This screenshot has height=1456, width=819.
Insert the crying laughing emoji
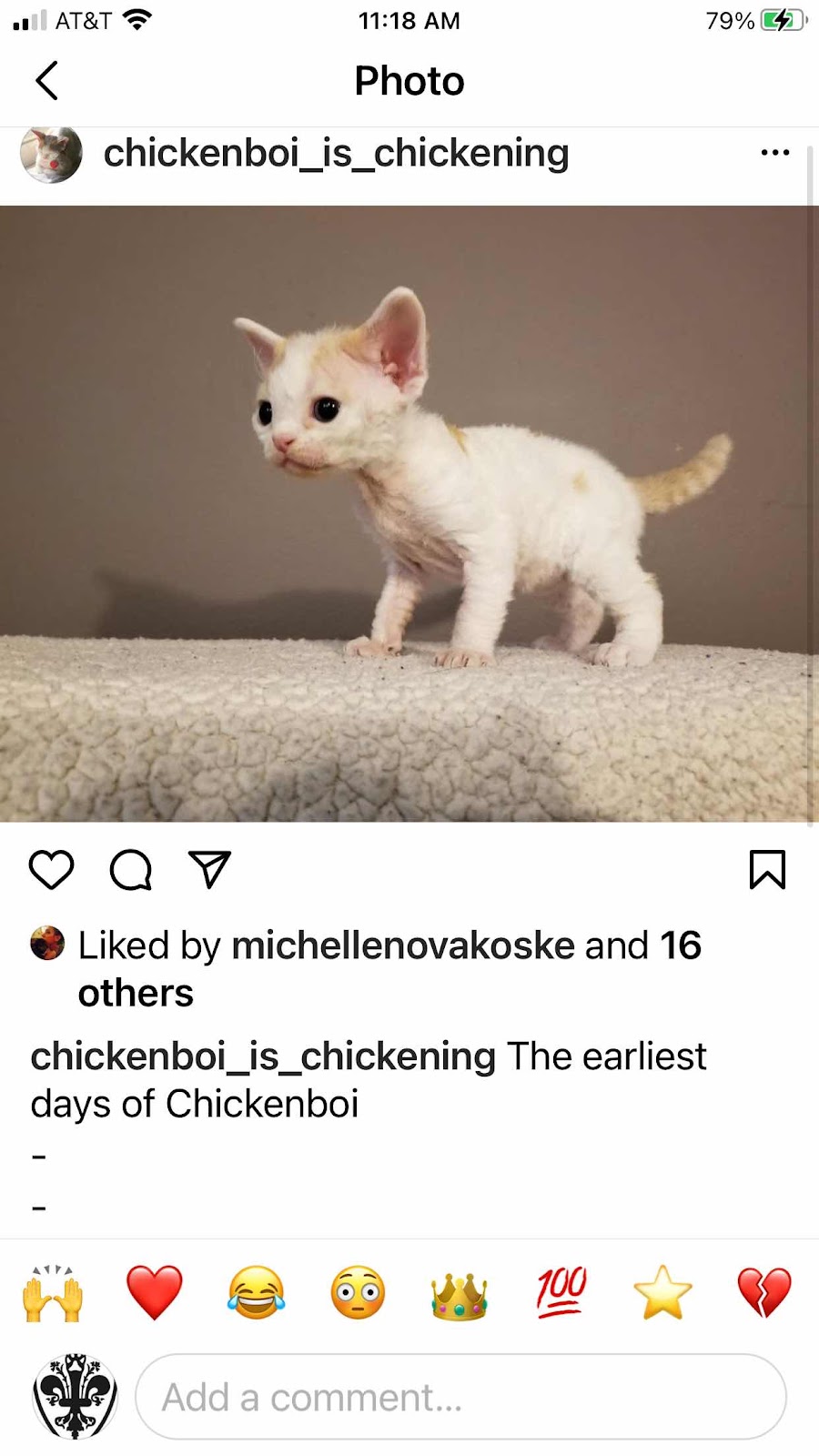tap(257, 1293)
